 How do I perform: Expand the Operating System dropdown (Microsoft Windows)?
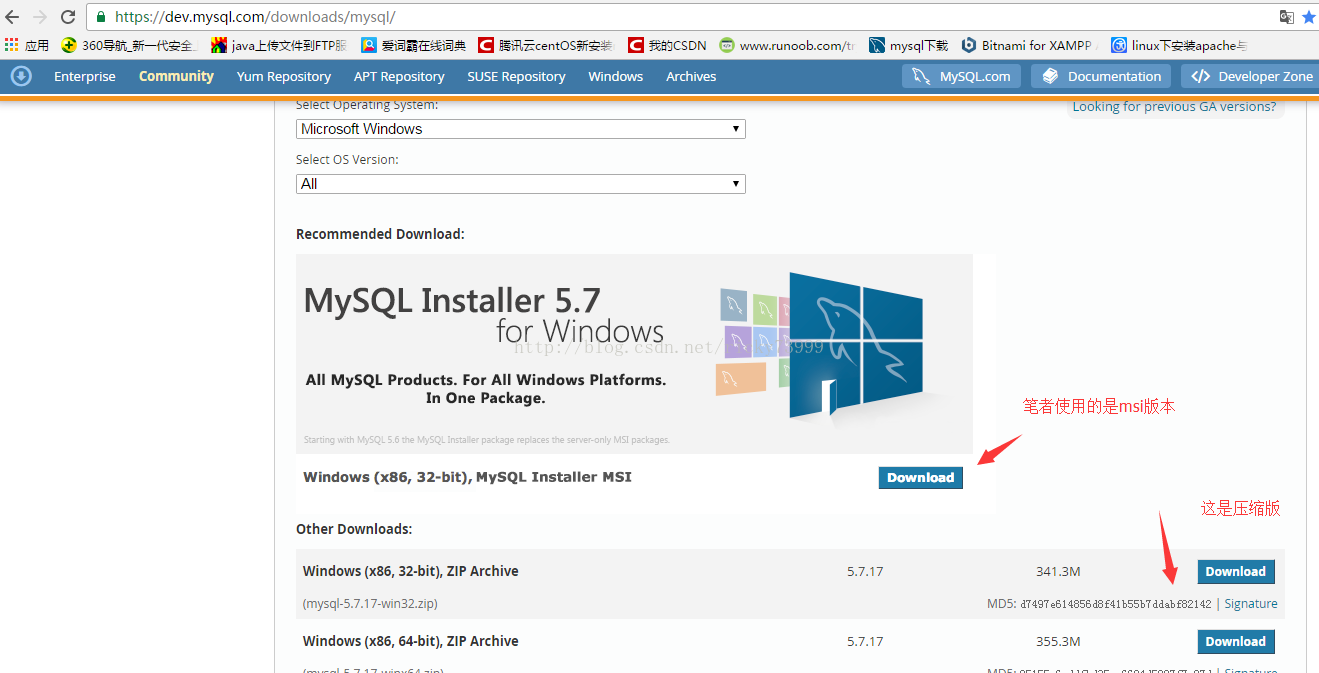[521, 129]
